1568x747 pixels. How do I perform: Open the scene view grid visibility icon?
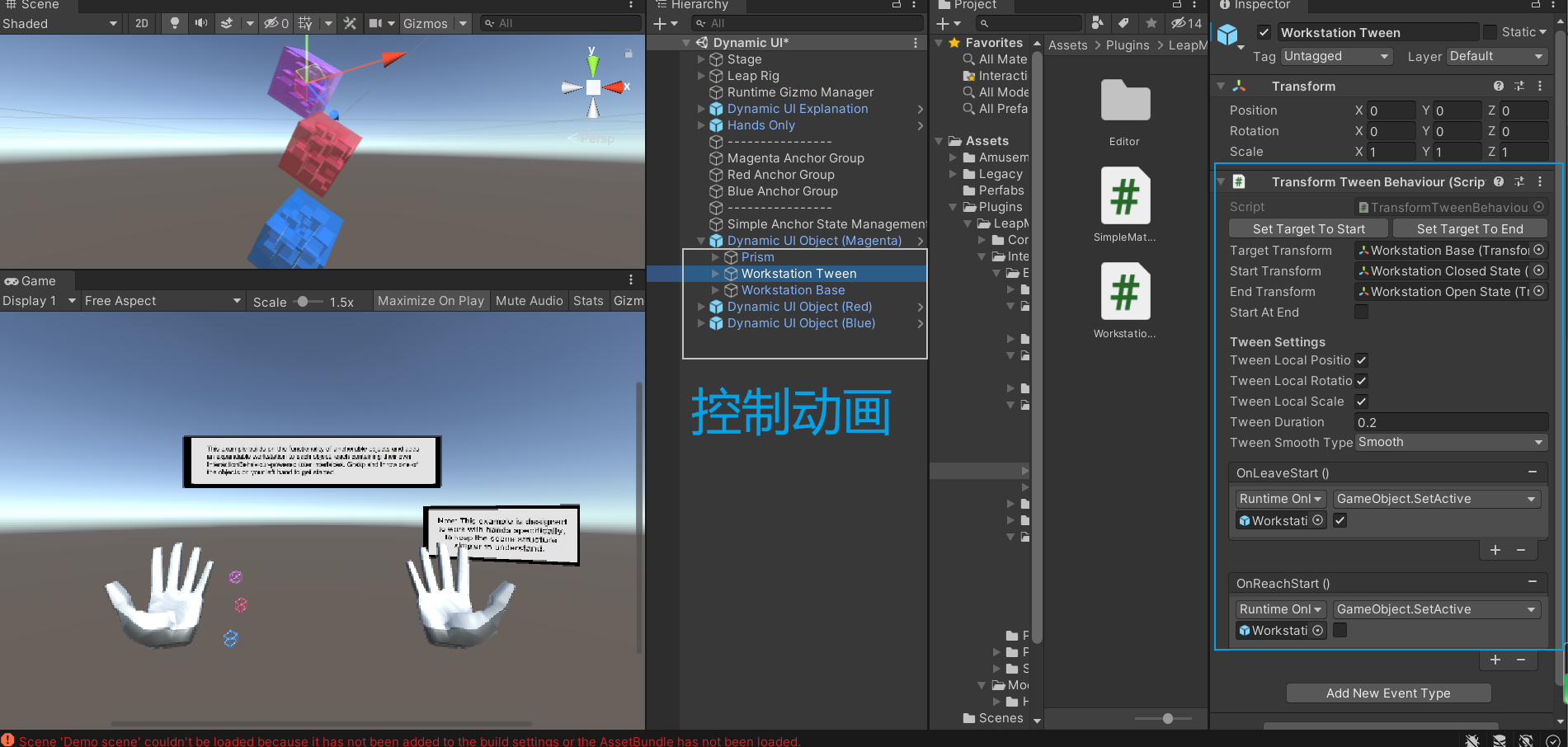coord(305,23)
